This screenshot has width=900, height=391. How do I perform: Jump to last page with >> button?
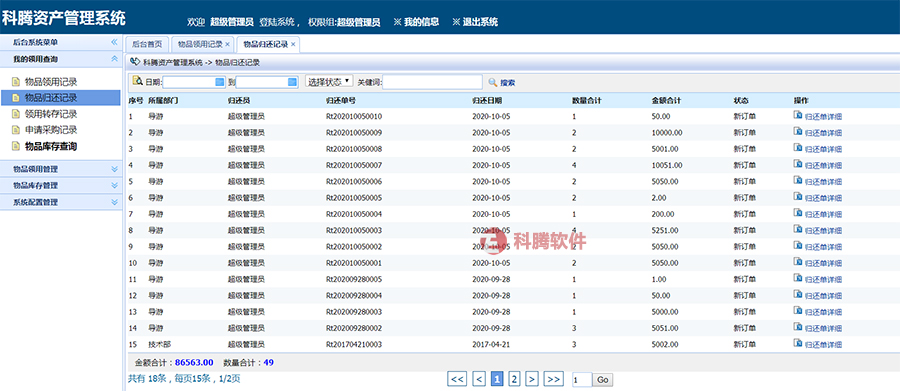click(x=553, y=379)
